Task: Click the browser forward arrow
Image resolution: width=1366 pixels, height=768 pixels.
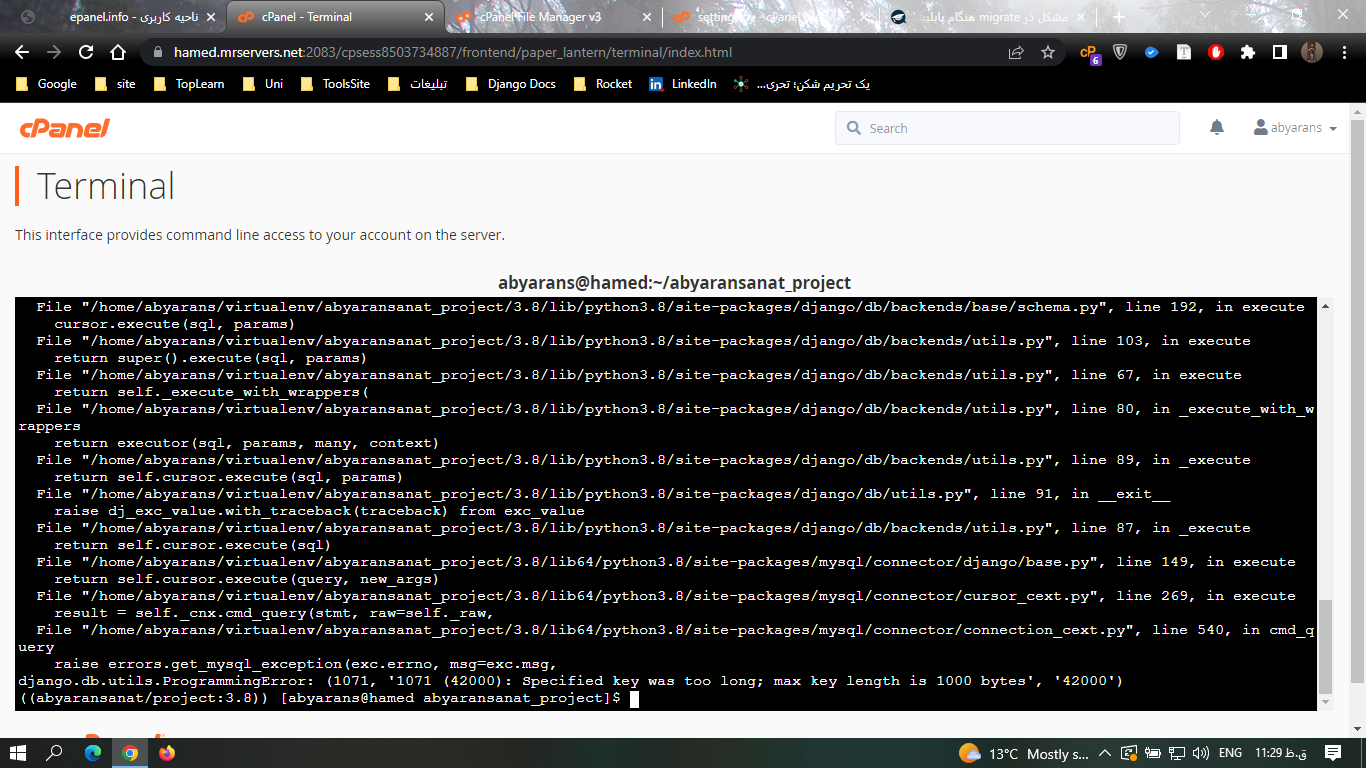Action: tap(54, 52)
